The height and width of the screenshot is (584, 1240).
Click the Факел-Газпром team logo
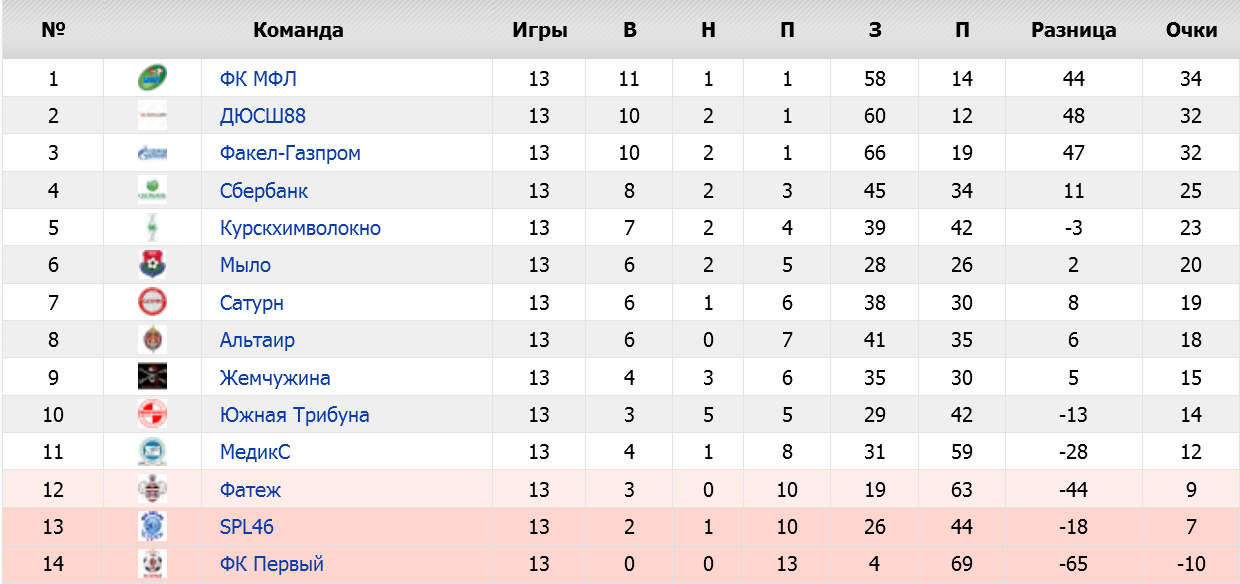tap(152, 153)
